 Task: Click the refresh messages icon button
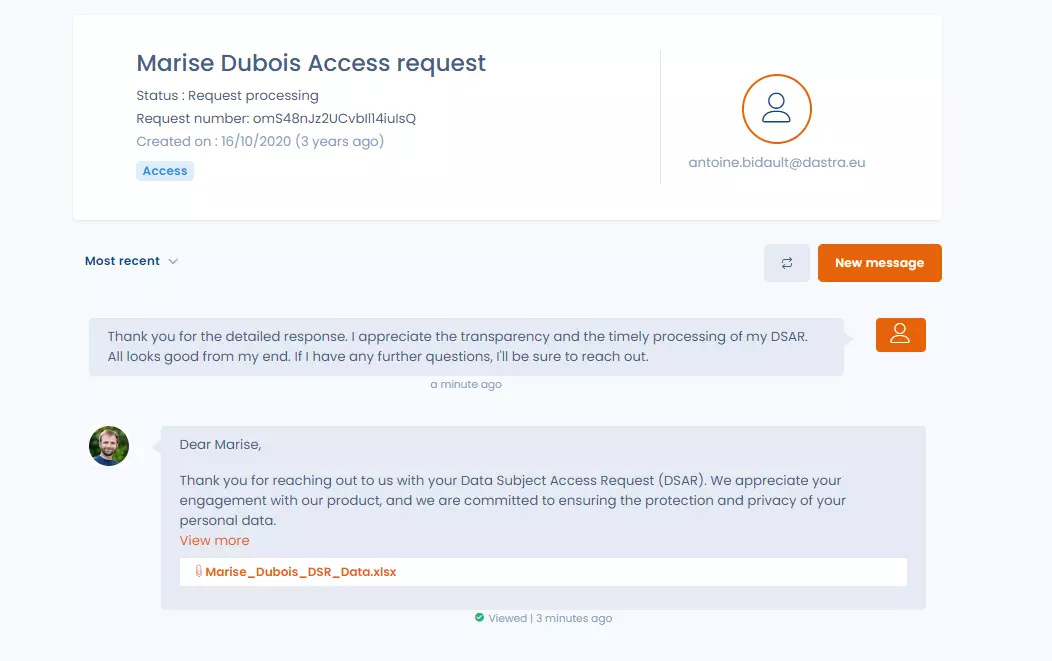tap(786, 263)
